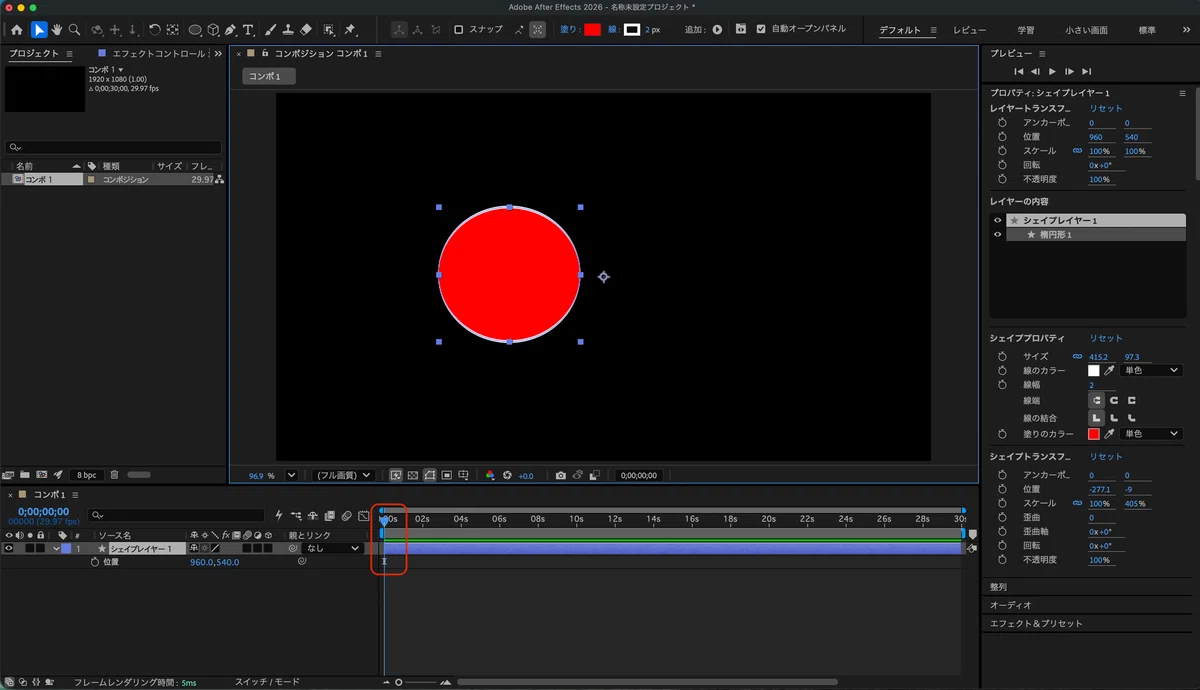The width and height of the screenshot is (1200, 690).
Task: Open the プロジェクト panel menu
Action: [69, 53]
